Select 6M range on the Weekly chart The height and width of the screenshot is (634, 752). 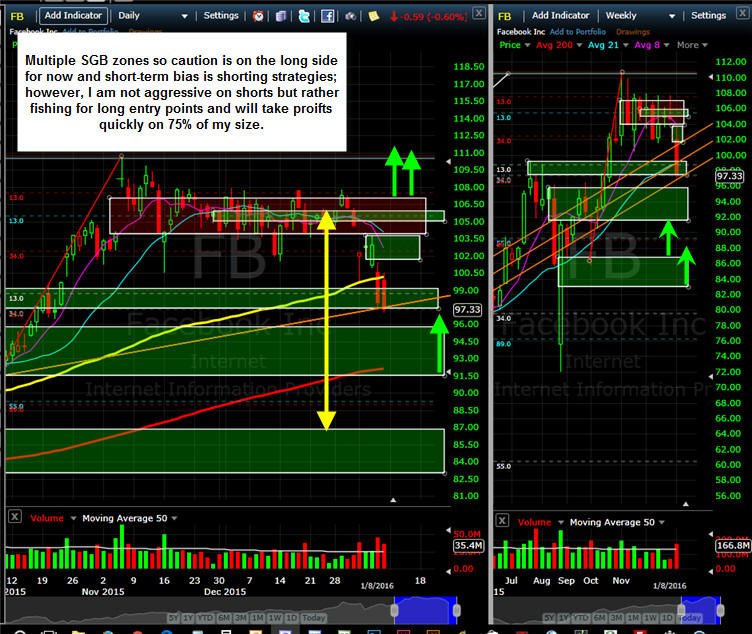600,618
